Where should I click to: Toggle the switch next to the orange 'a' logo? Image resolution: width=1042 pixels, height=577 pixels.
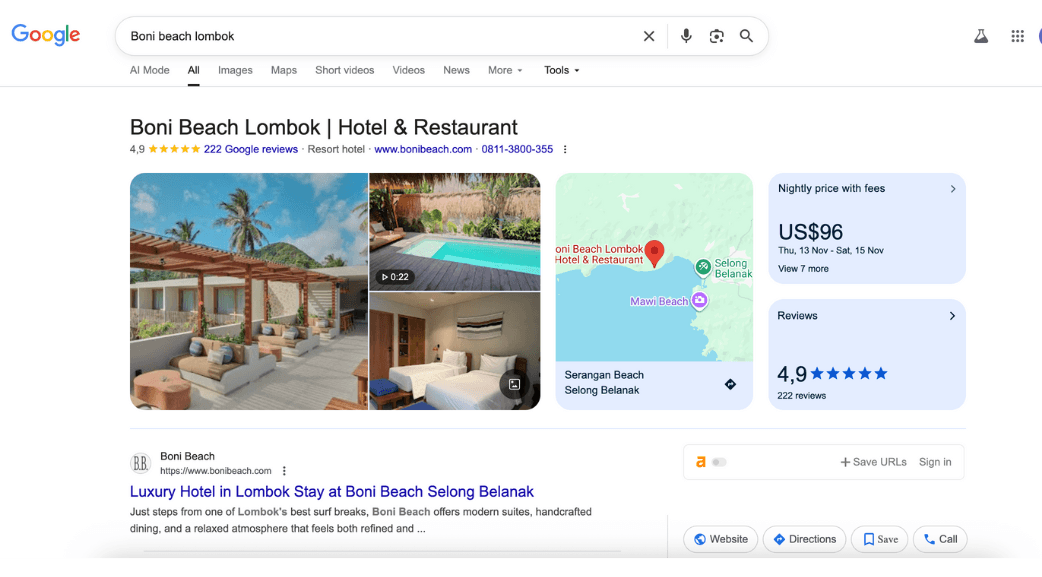(719, 462)
